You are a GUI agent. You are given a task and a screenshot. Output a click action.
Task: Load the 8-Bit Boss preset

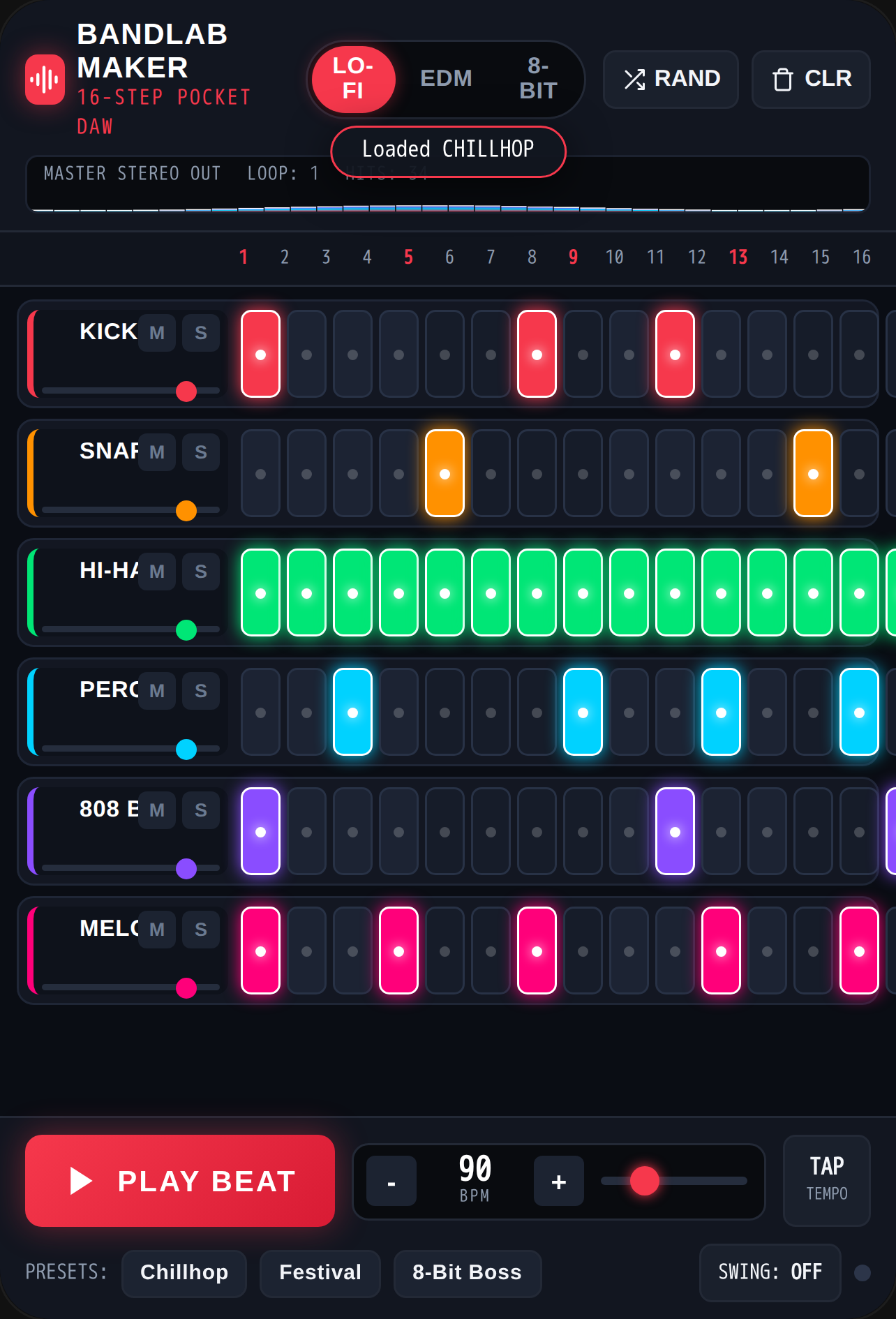pos(467,1273)
